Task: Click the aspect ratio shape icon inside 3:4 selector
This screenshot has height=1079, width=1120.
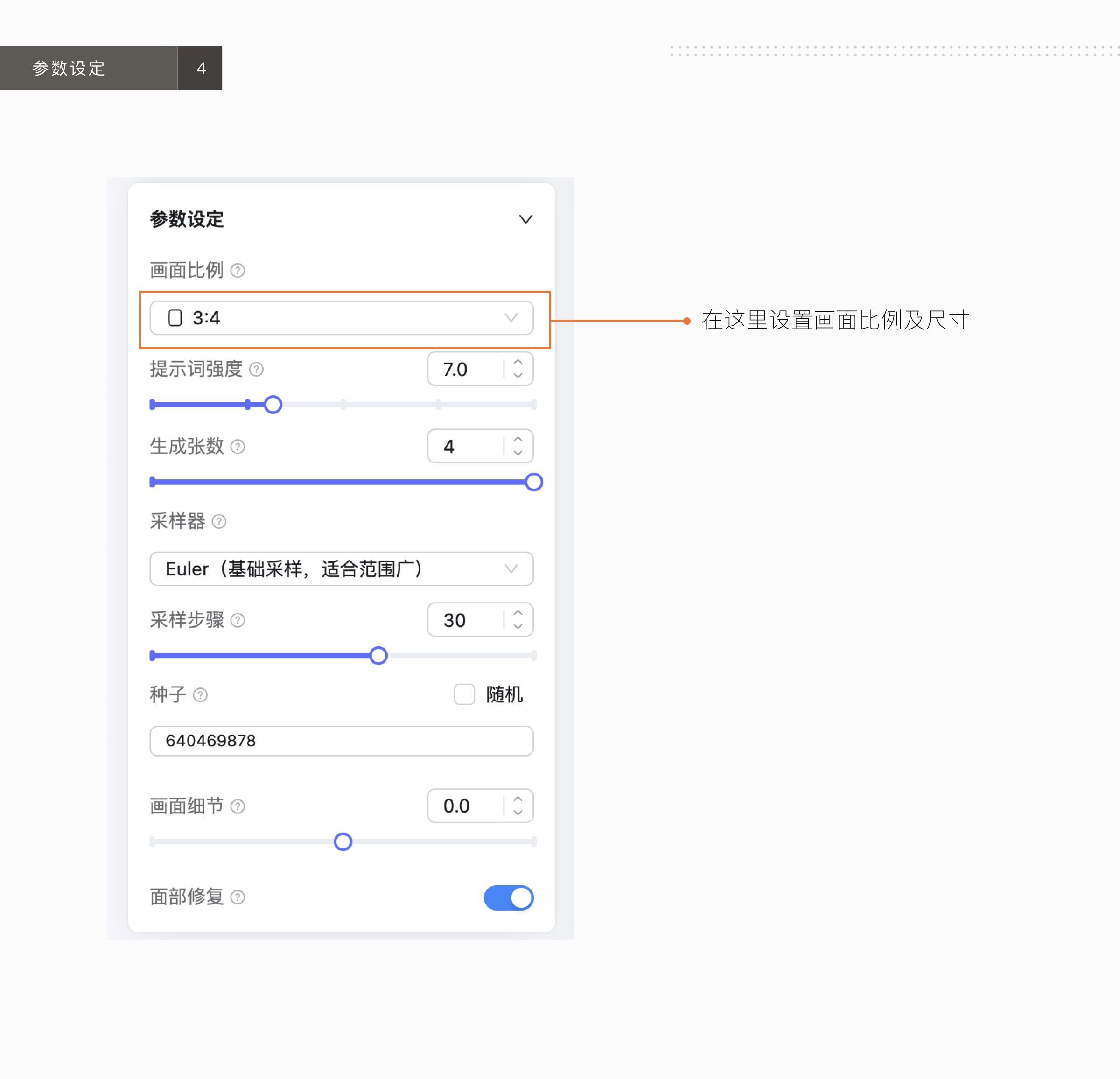Action: [174, 318]
